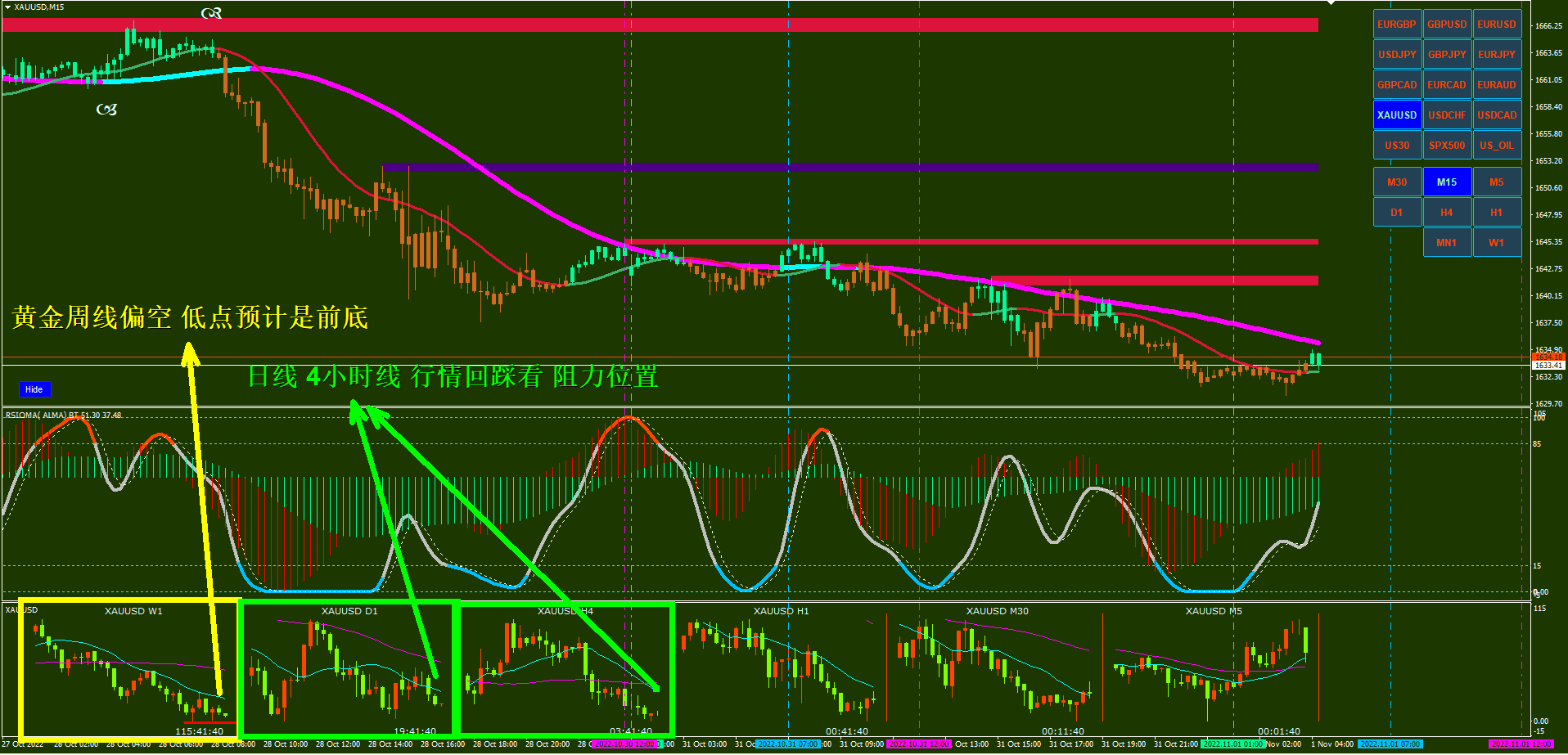
Task: Select the green '日线 4小时线 行情回踩看 阻力位置' annotation
Action: (453, 376)
